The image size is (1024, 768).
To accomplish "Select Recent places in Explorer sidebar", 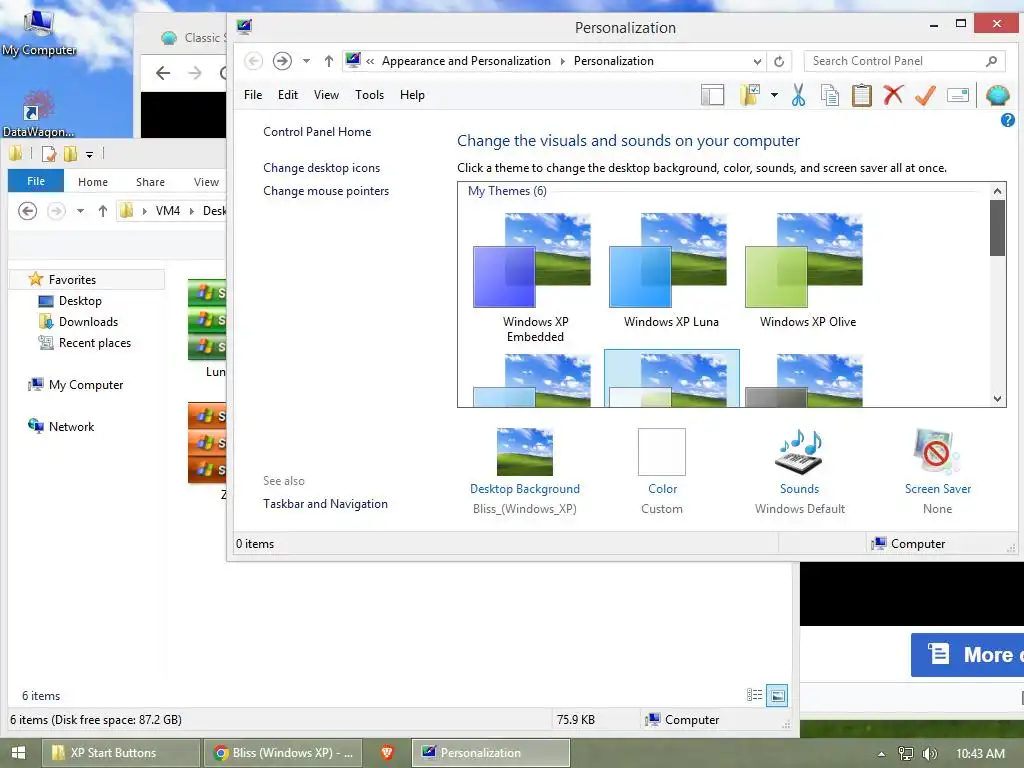I will click(x=95, y=342).
